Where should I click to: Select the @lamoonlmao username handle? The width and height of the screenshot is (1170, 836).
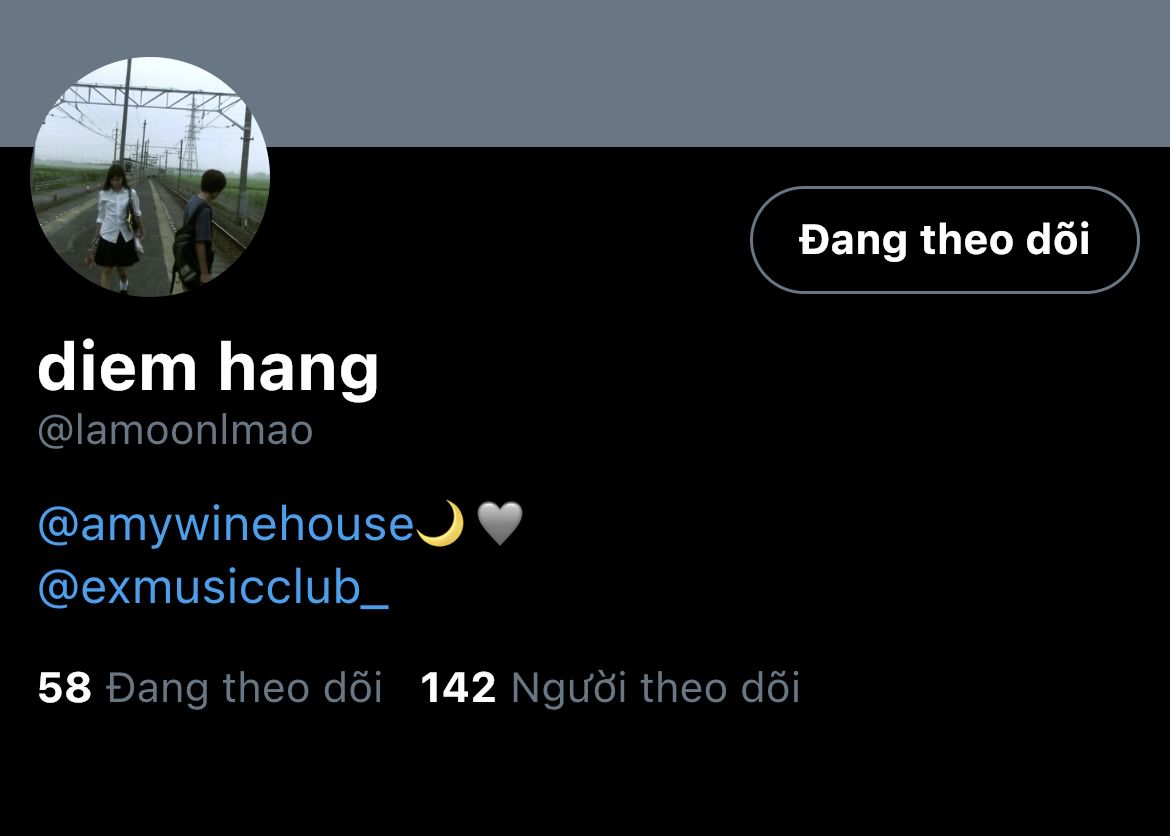pyautogui.click(x=175, y=431)
